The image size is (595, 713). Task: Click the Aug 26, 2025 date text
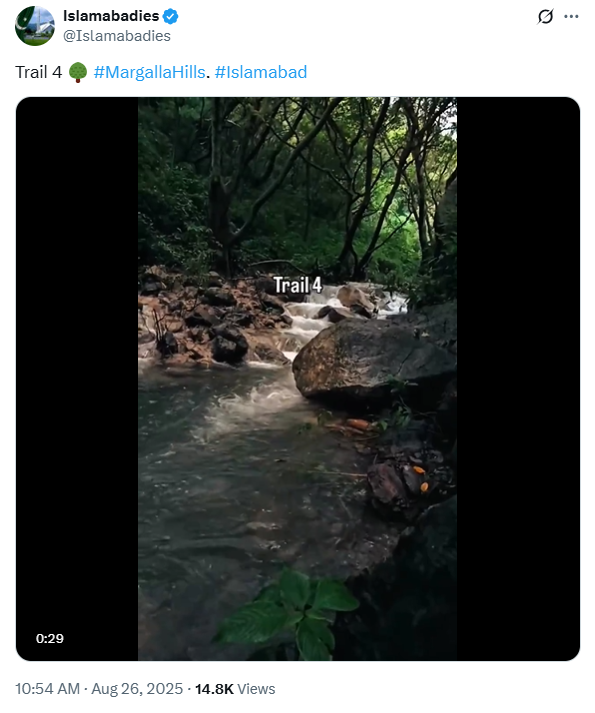[x=137, y=689]
